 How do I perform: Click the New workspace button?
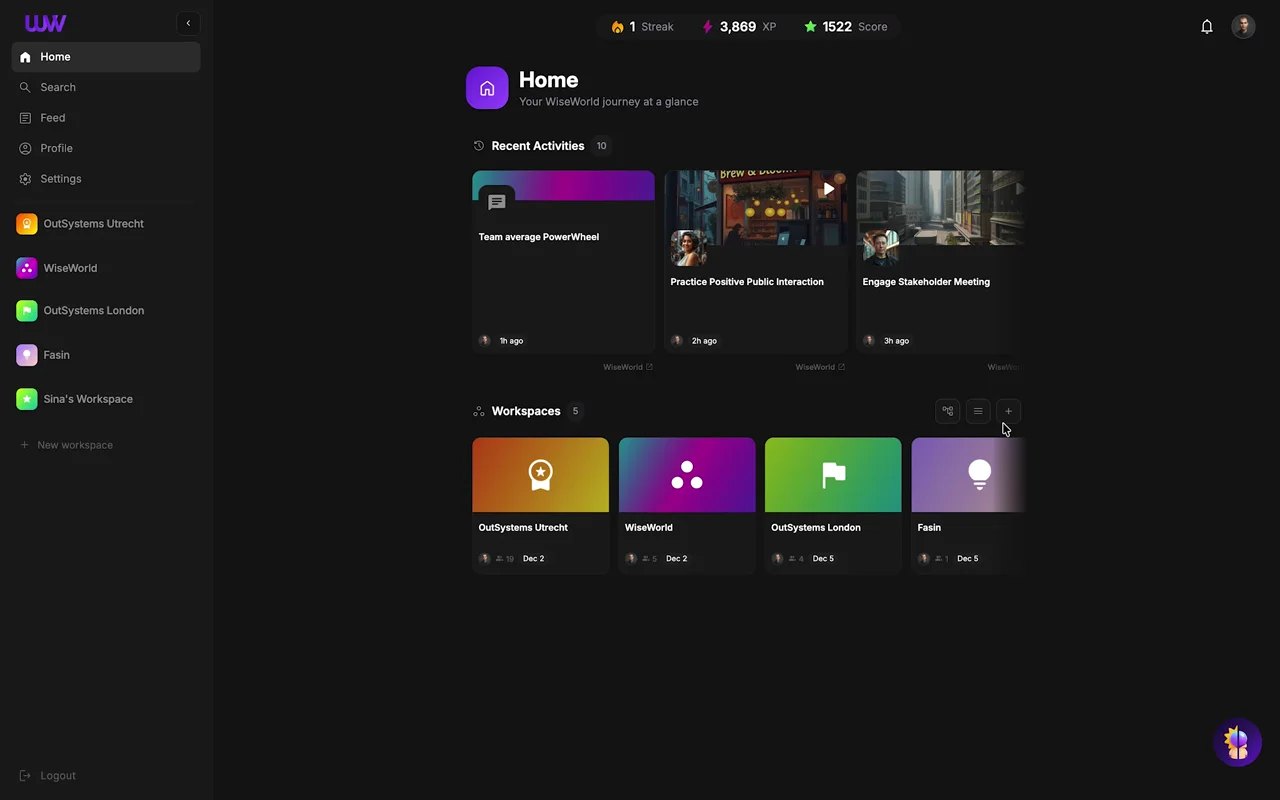click(66, 444)
